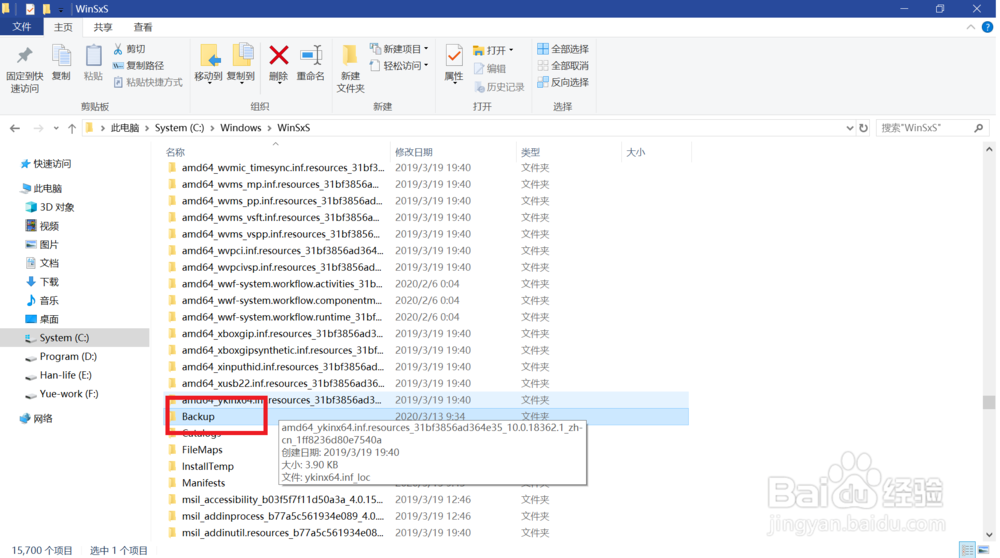Screen dimensions: 1000x558
Task: Expand Copy to dropdown arrow
Action: [240, 82]
